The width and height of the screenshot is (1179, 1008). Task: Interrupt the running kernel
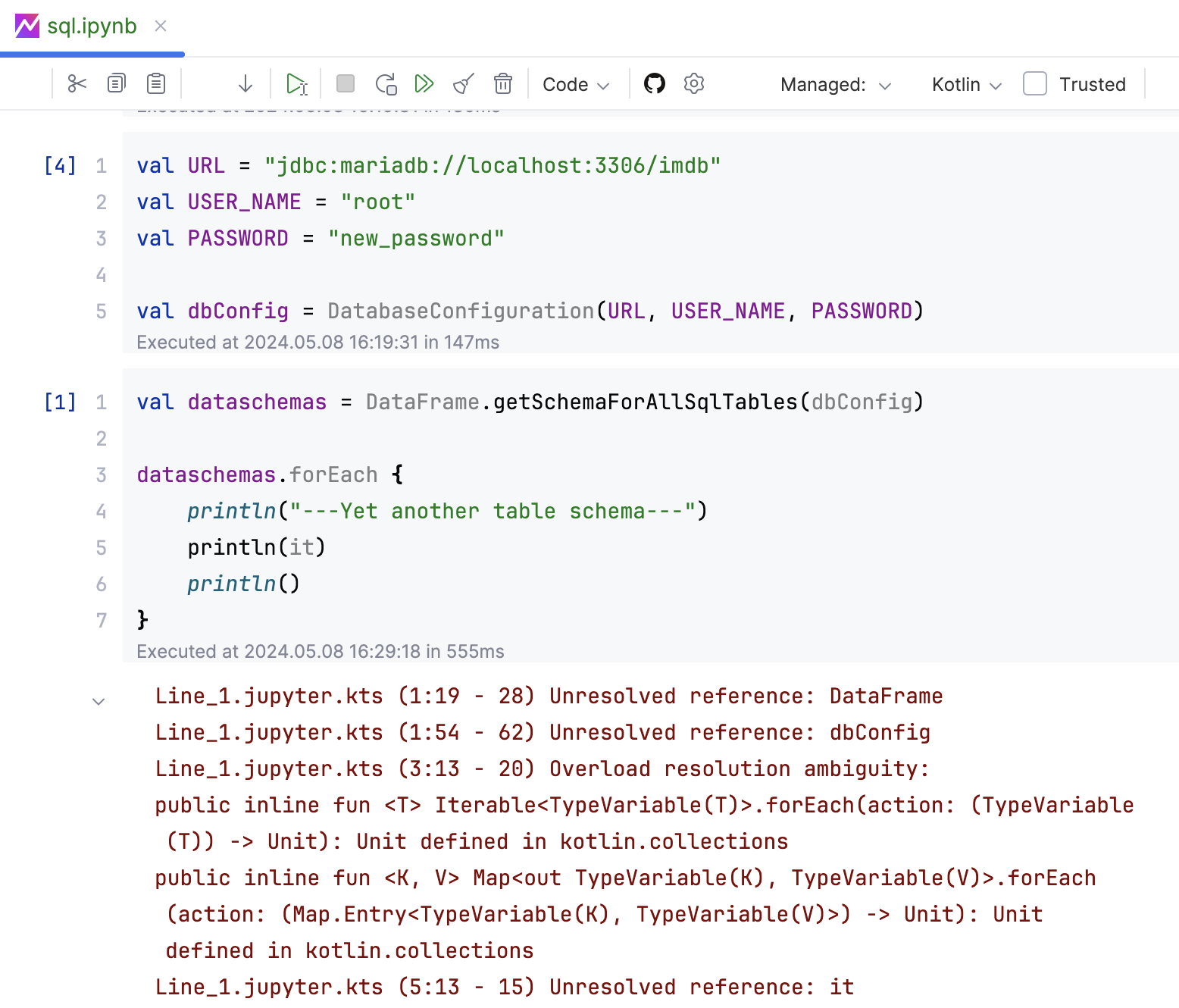345,84
